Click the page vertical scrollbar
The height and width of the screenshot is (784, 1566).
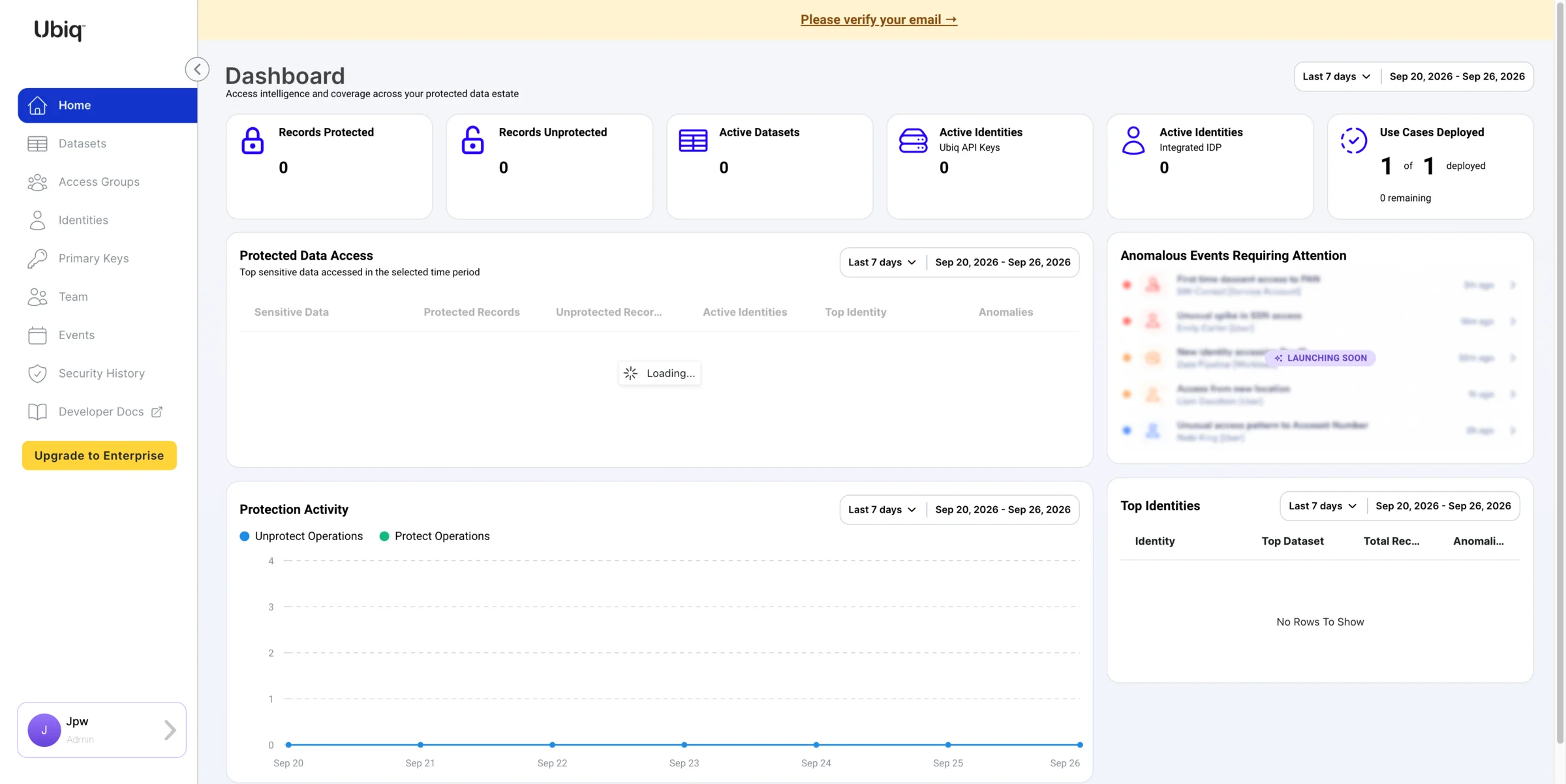pyautogui.click(x=1560, y=372)
